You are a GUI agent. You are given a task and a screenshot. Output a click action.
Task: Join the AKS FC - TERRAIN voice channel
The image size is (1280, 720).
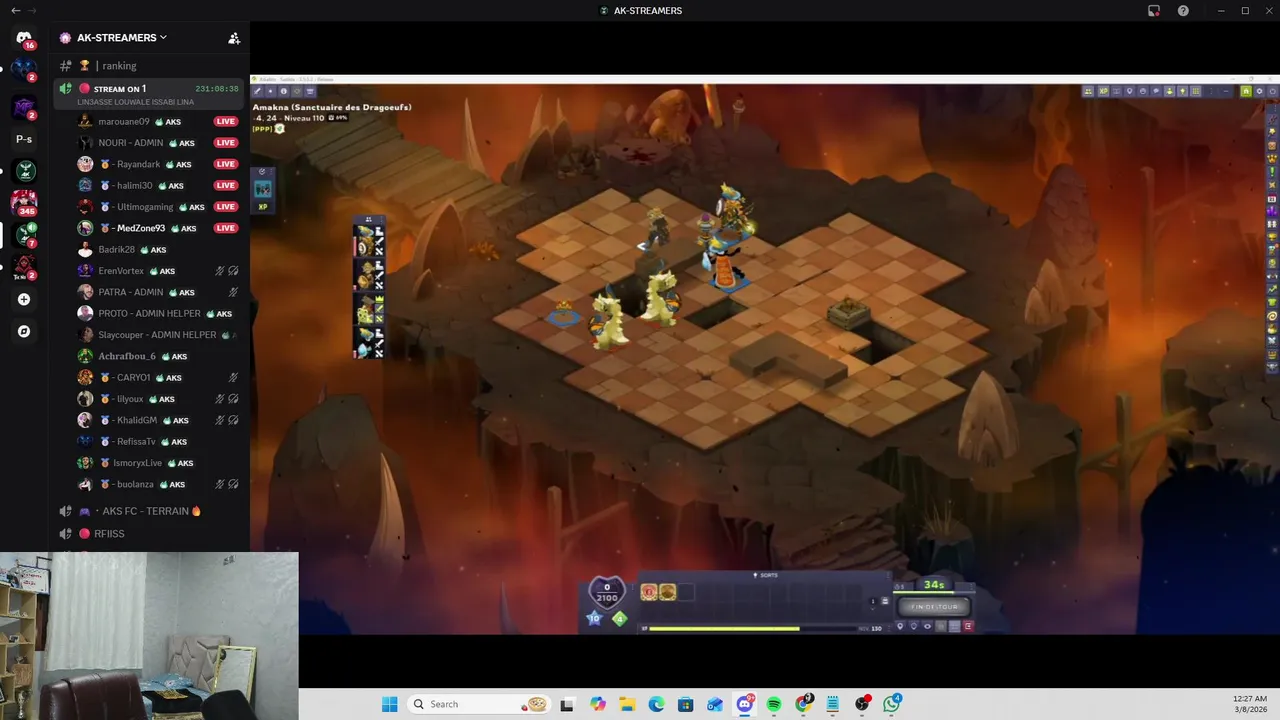(x=150, y=511)
